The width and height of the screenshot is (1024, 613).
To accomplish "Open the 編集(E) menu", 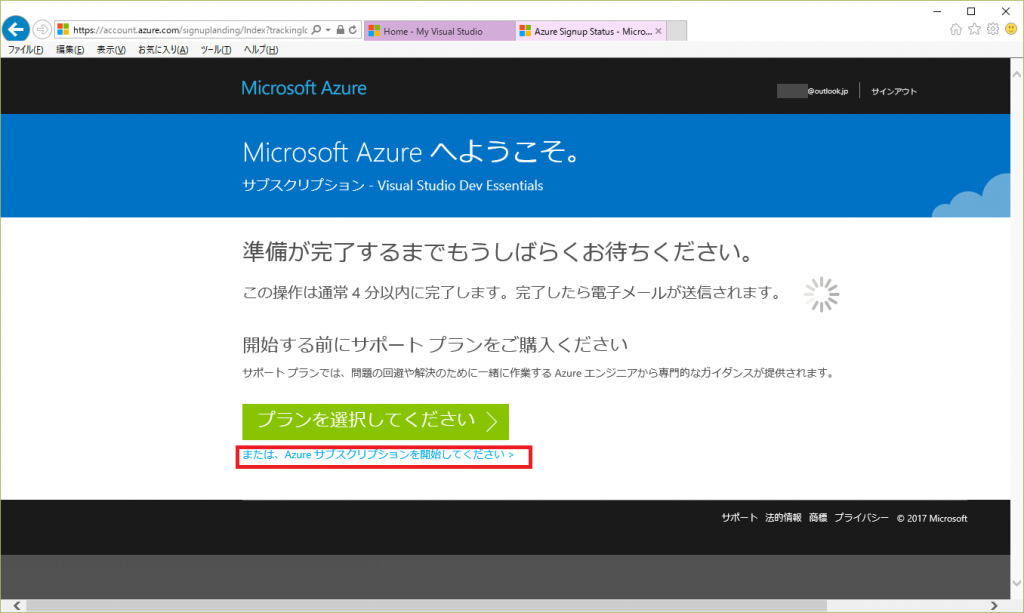I will point(70,50).
